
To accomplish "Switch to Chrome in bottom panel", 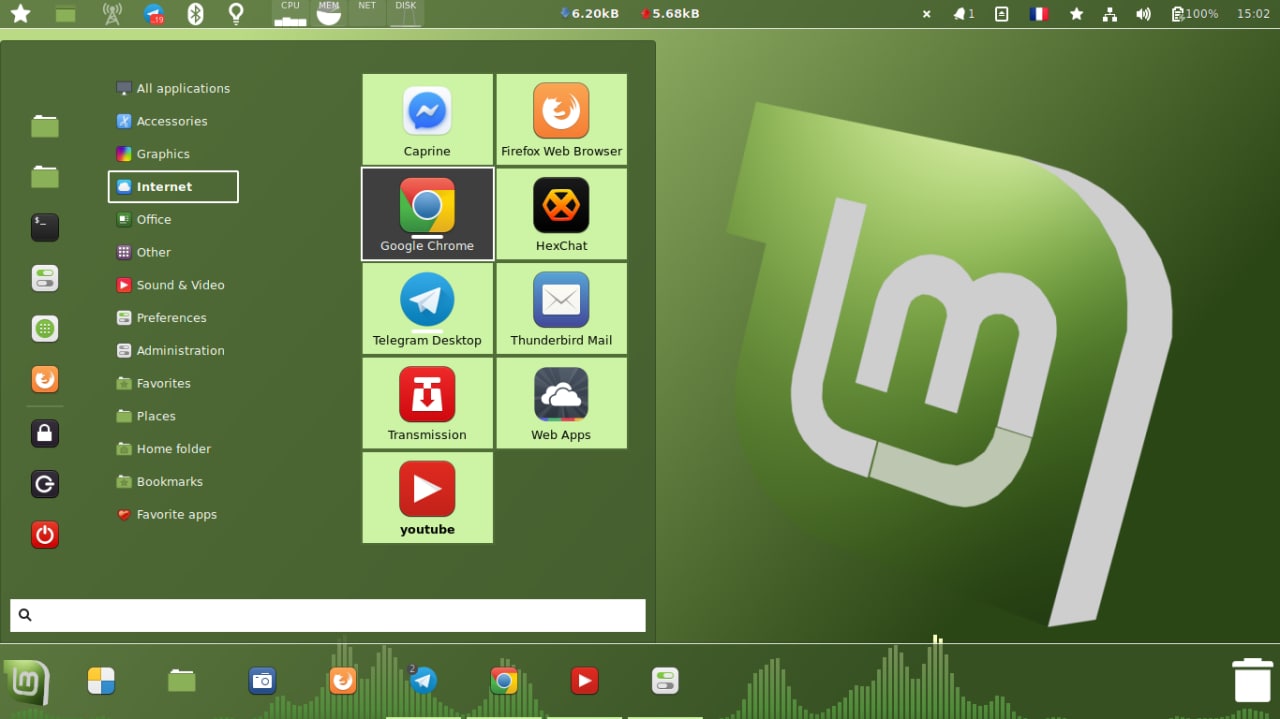I will (504, 681).
